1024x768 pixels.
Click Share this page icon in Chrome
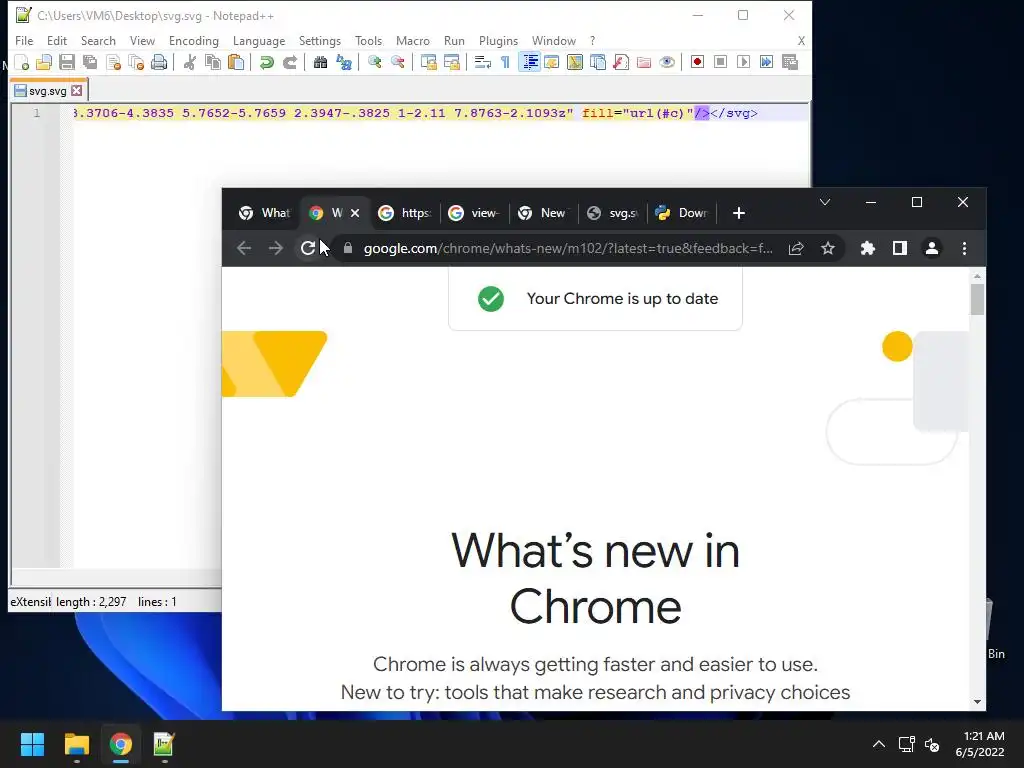[x=796, y=248]
